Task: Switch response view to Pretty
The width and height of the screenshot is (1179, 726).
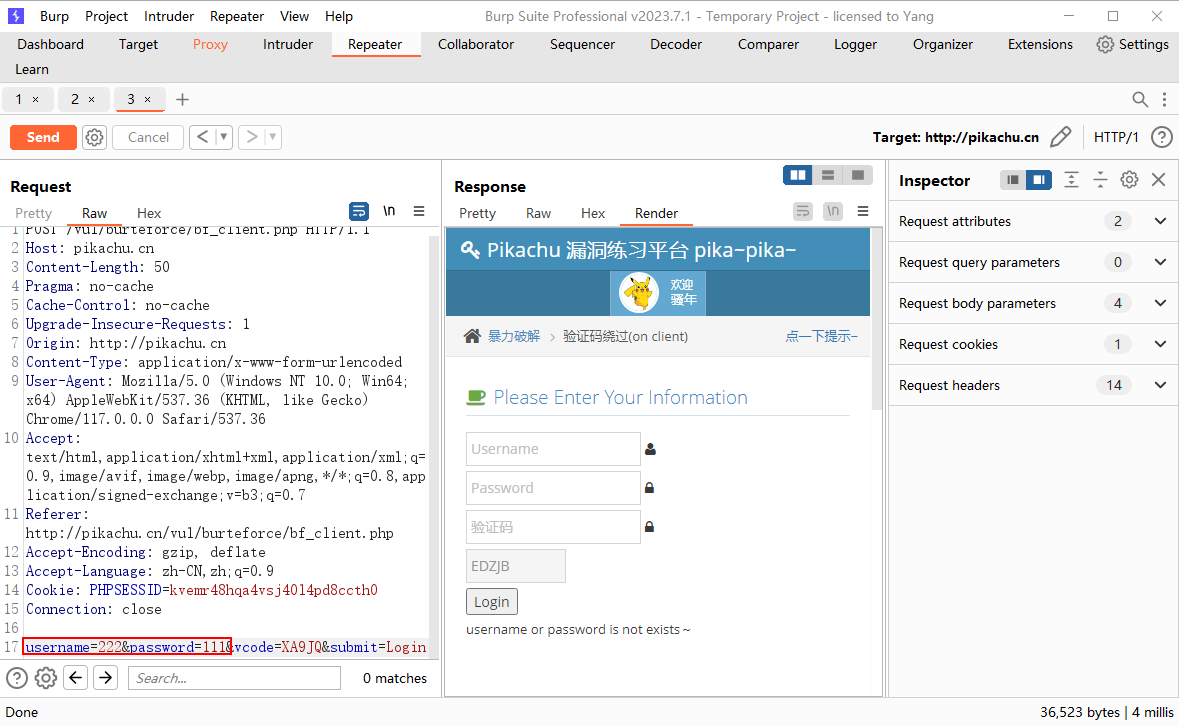Action: (x=477, y=213)
